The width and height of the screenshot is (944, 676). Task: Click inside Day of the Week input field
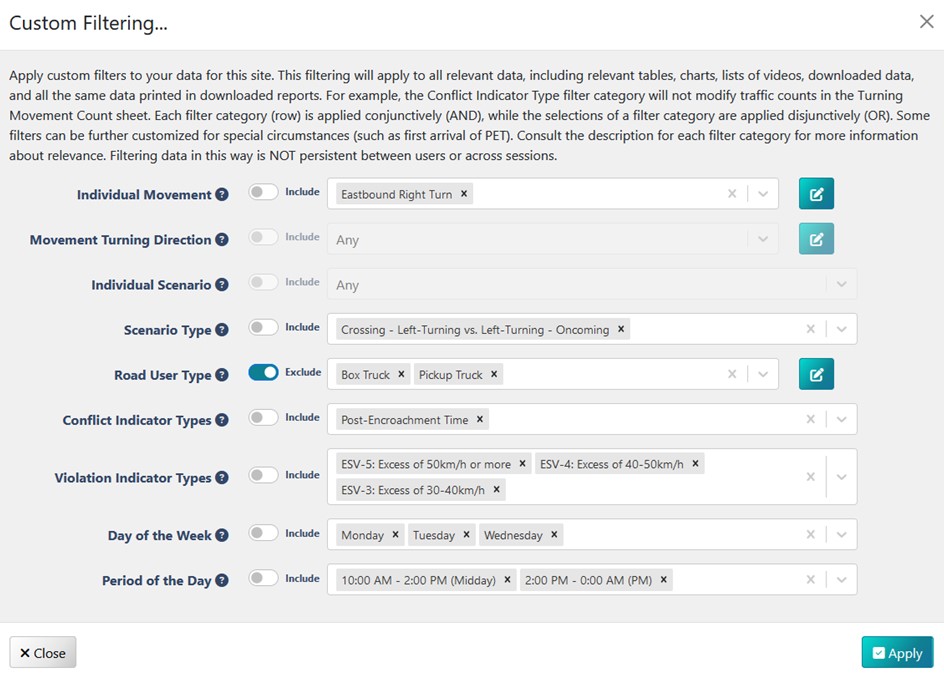(680, 535)
